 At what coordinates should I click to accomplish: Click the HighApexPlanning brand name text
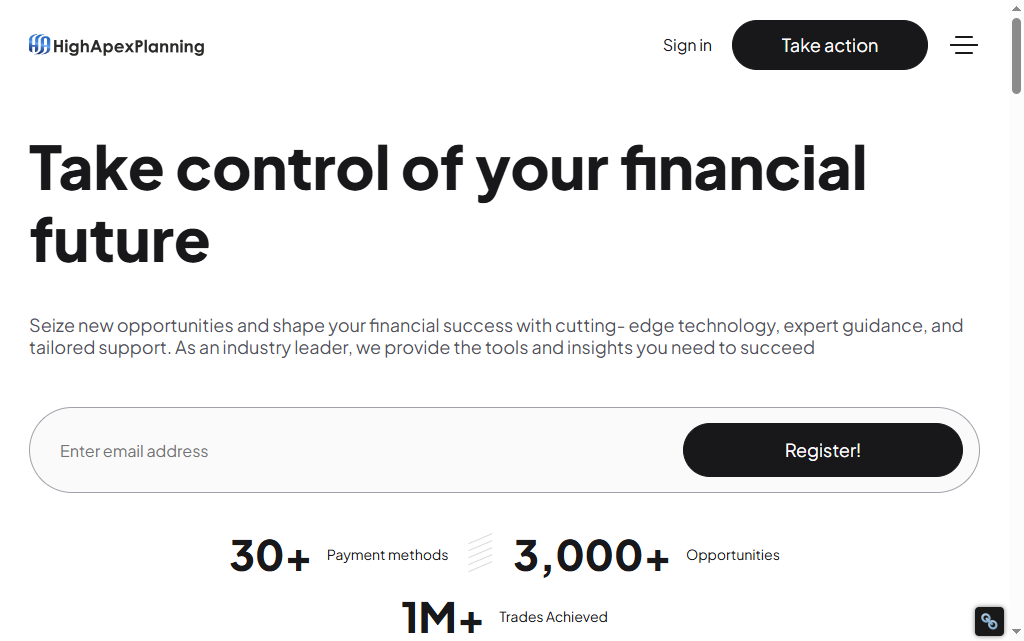click(129, 46)
